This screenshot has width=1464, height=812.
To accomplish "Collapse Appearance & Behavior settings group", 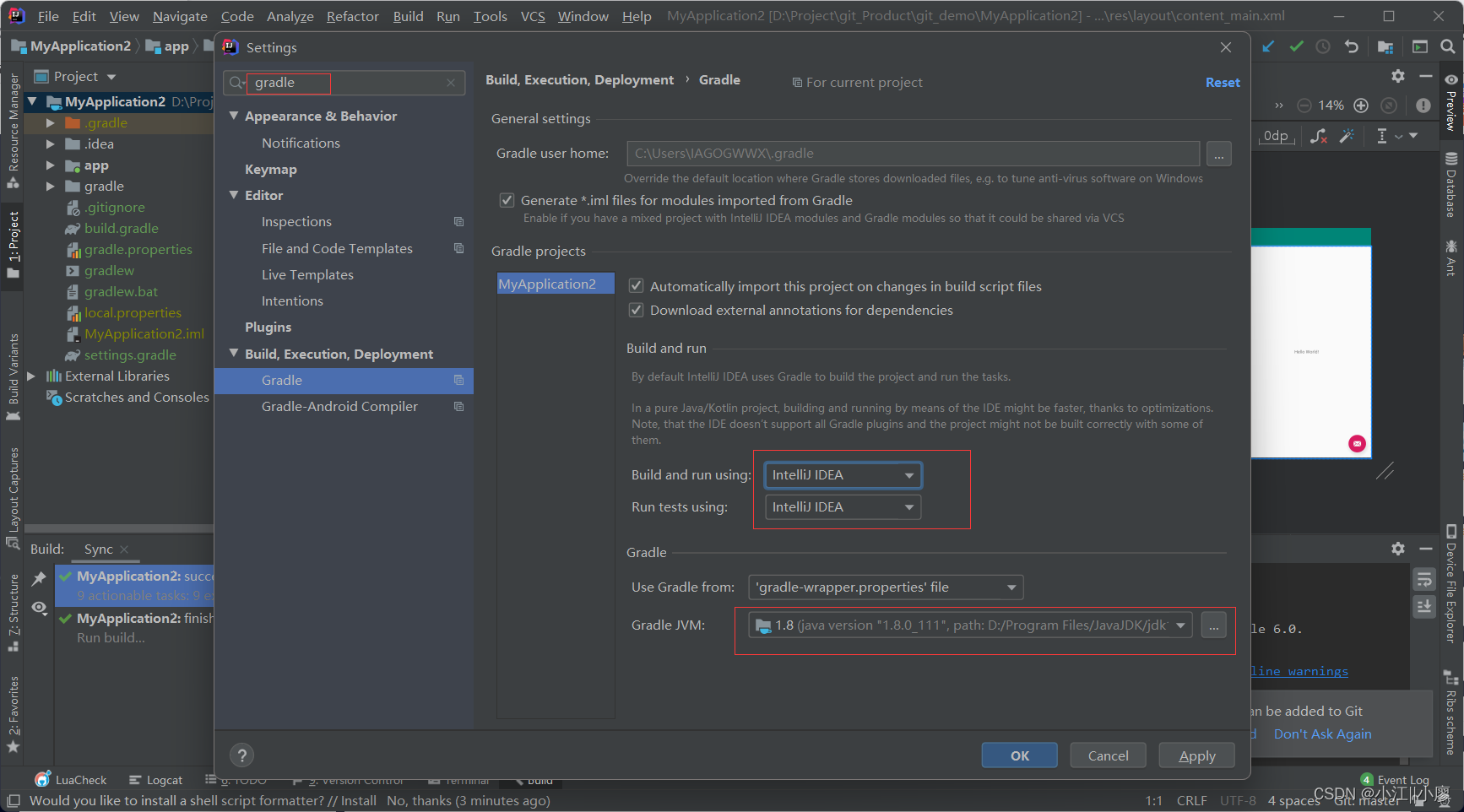I will (x=234, y=116).
